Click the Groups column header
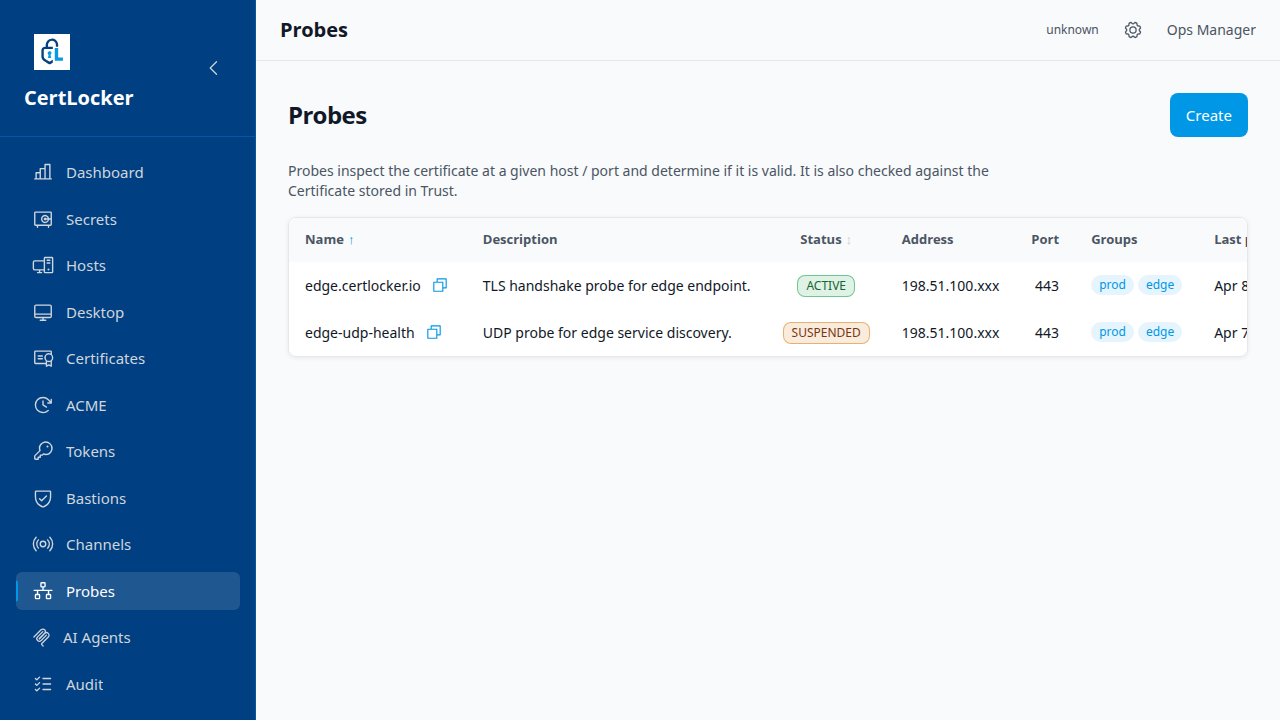This screenshot has height=720, width=1280. pyautogui.click(x=1114, y=240)
